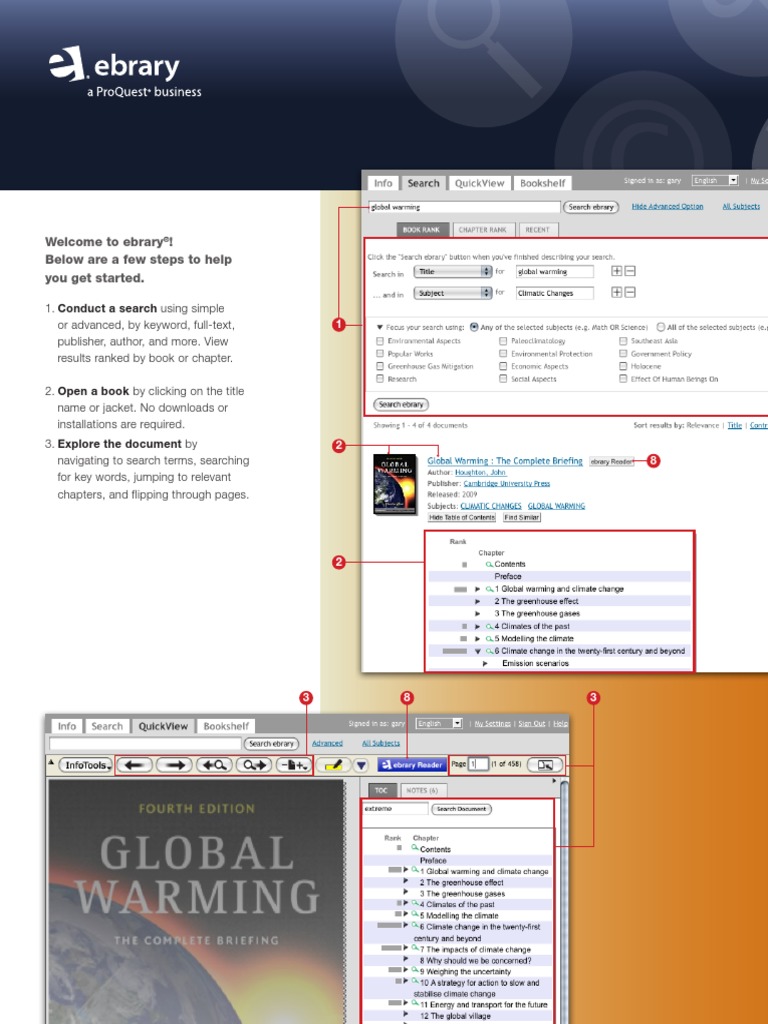Add a row with the plus beside Subject

(616, 293)
